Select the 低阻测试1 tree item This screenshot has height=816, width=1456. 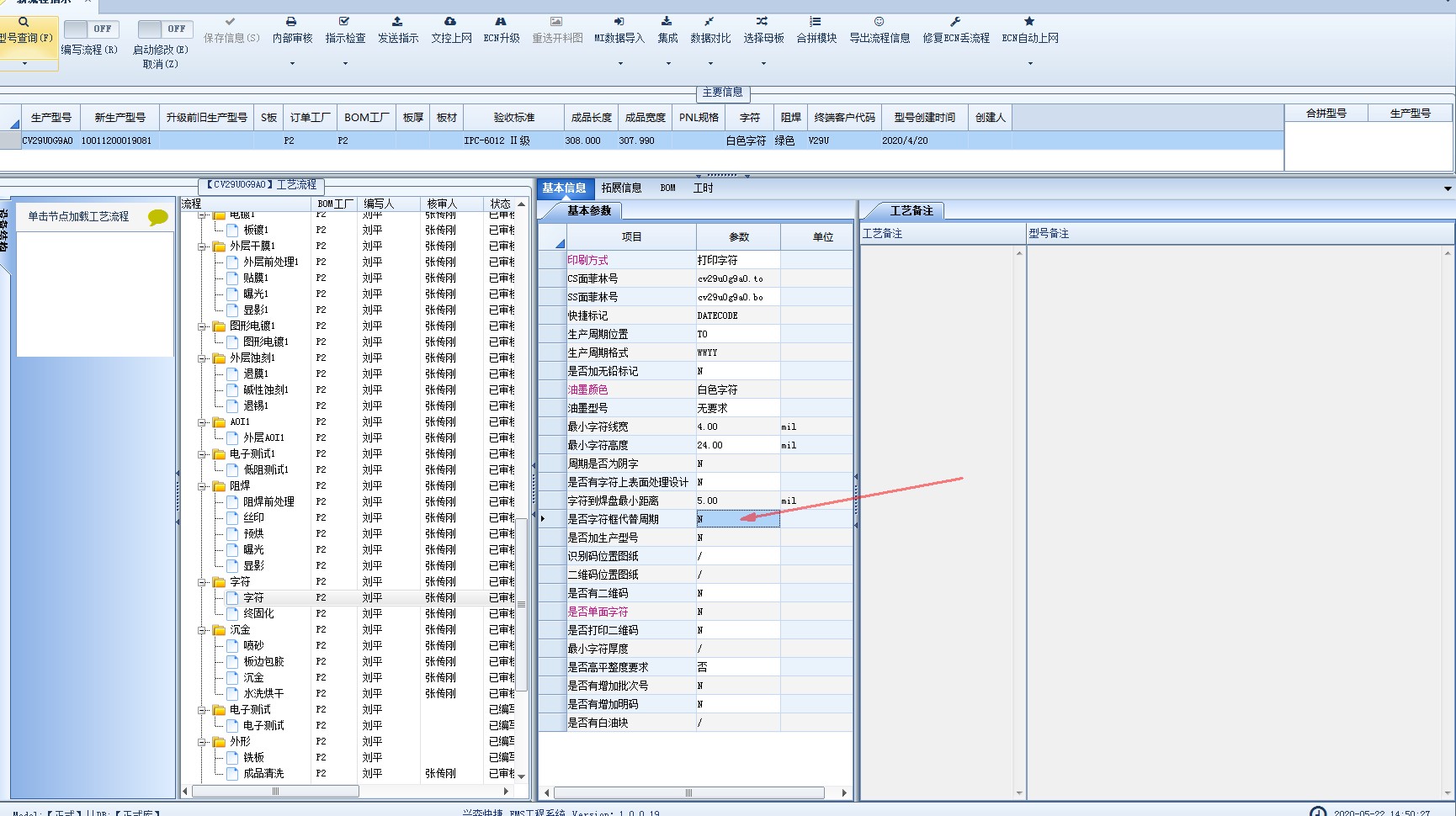266,470
